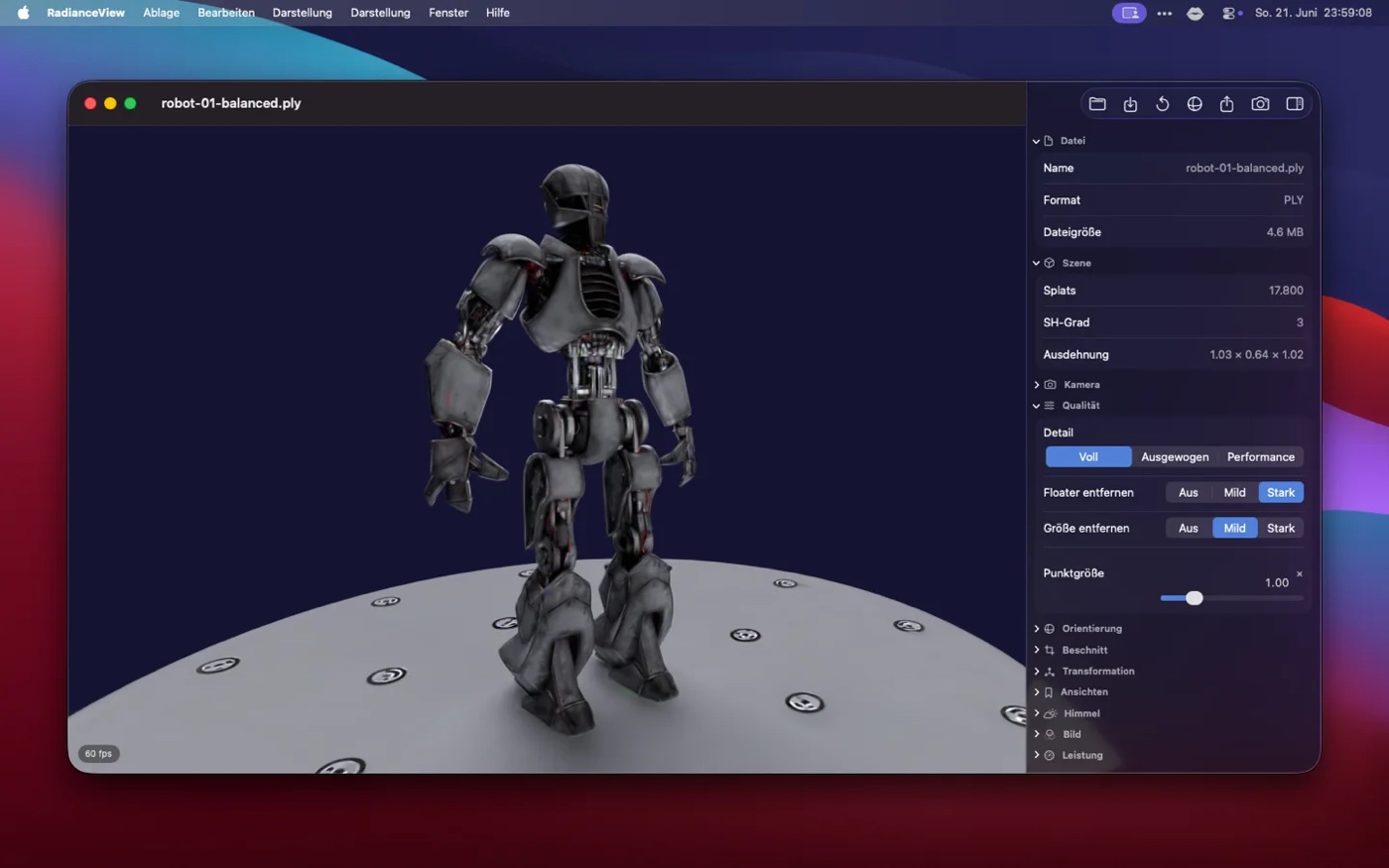Open a file with the folder icon
This screenshot has height=868, width=1389.
point(1097,104)
